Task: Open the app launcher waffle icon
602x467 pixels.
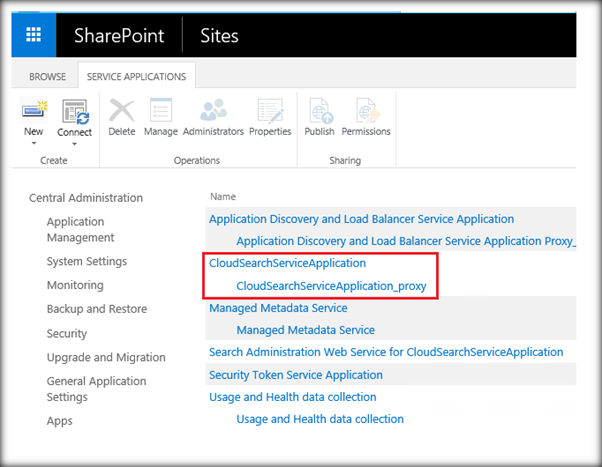Action: coord(33,35)
